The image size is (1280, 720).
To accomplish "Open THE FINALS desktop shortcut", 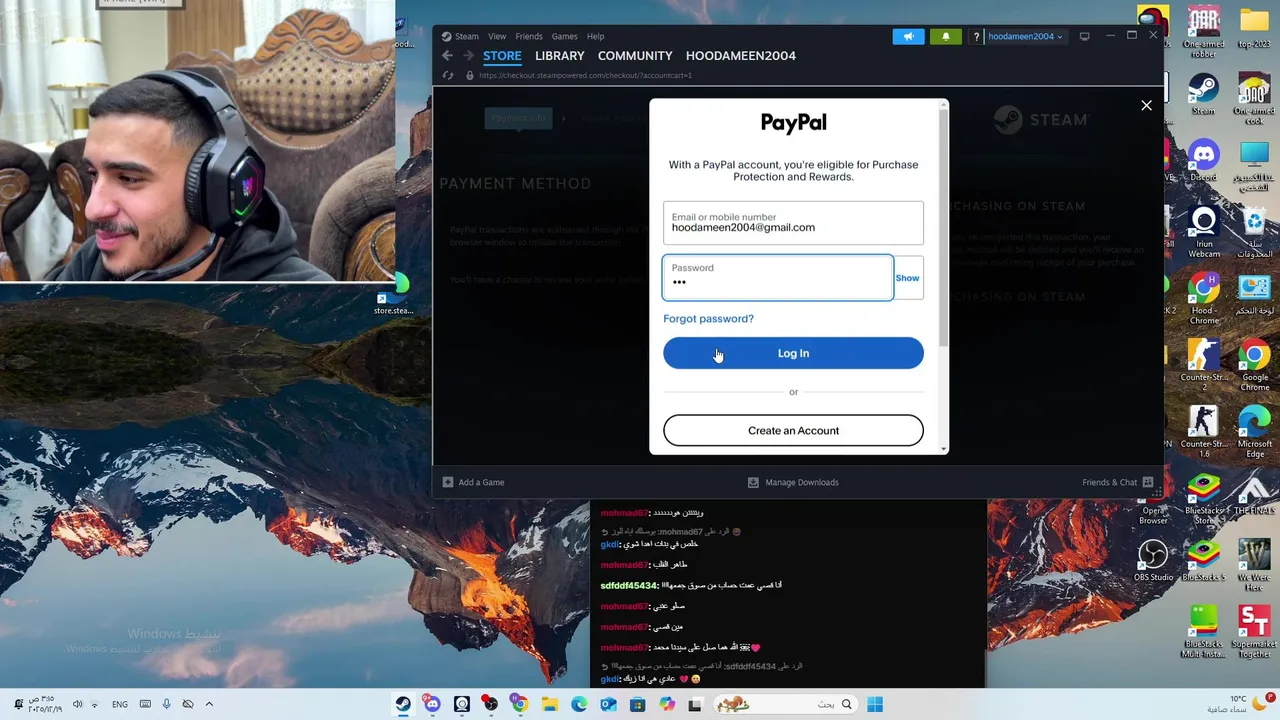I will click(x=1254, y=494).
